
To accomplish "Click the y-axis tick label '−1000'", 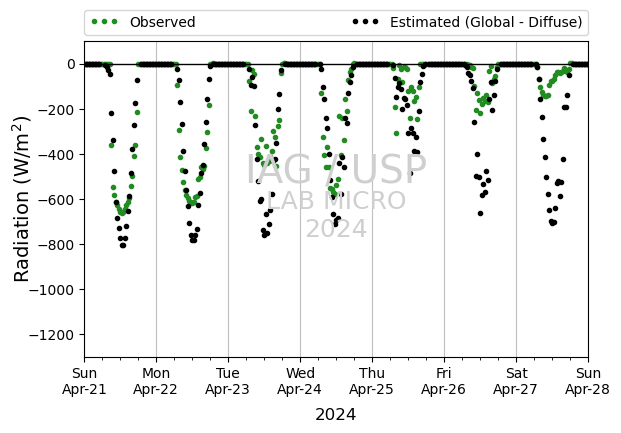I will coord(52,290).
